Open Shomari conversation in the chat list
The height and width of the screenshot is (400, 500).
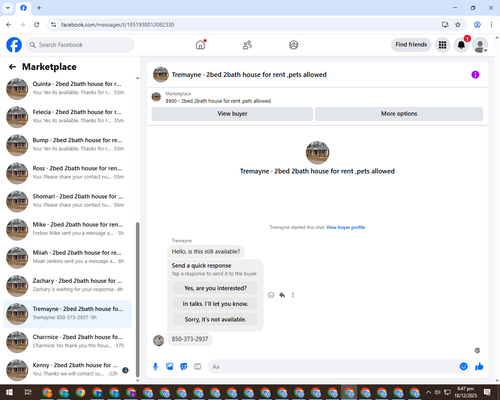click(67, 201)
